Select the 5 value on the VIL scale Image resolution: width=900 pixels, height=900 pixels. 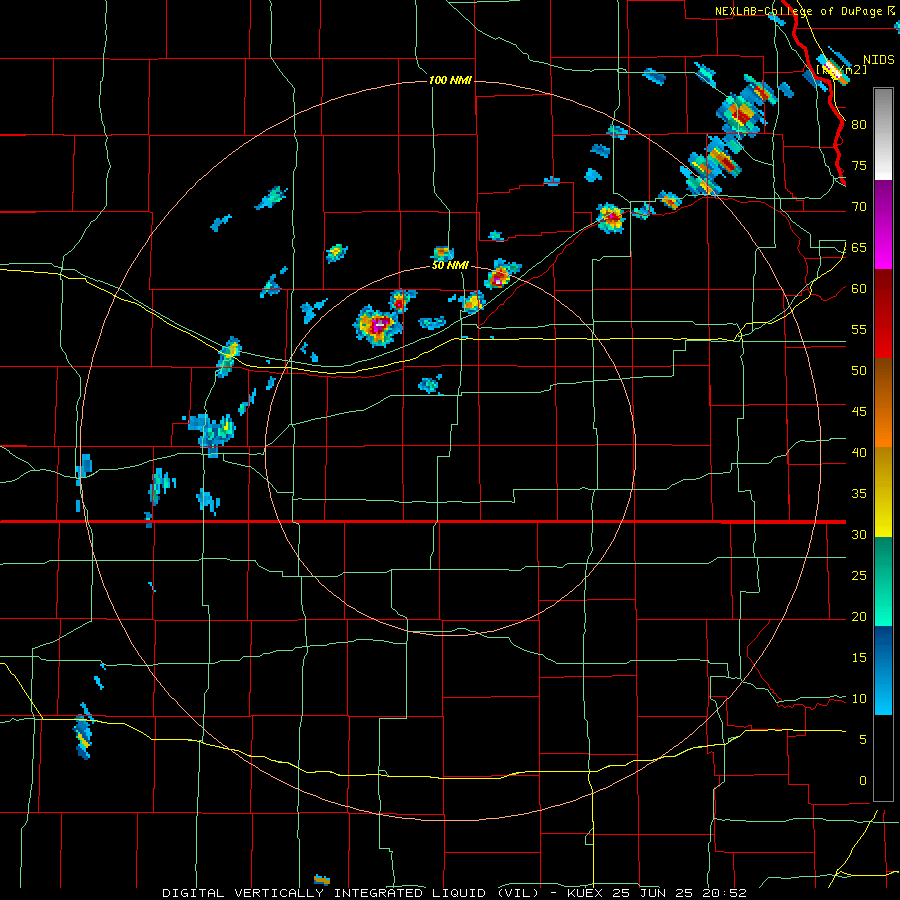point(863,739)
